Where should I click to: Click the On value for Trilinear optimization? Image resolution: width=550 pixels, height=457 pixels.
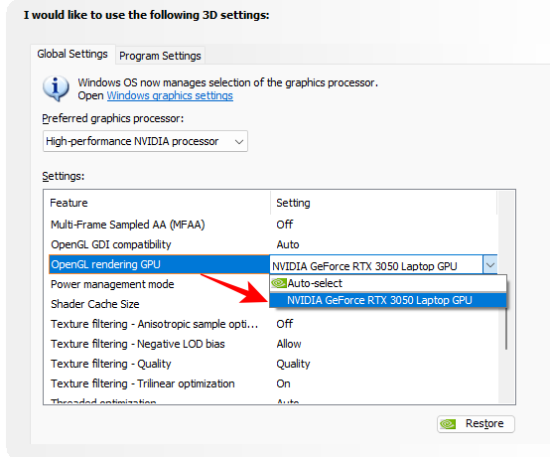coord(283,384)
